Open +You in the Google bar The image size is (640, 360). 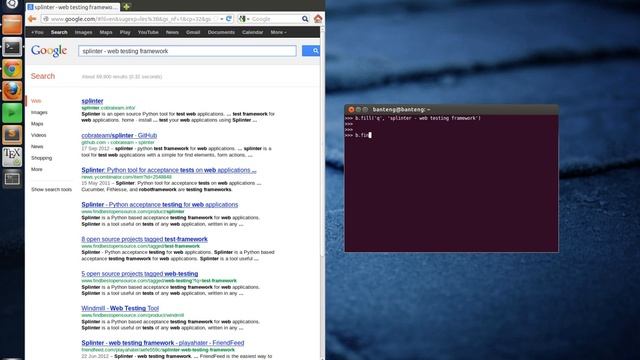click(37, 32)
